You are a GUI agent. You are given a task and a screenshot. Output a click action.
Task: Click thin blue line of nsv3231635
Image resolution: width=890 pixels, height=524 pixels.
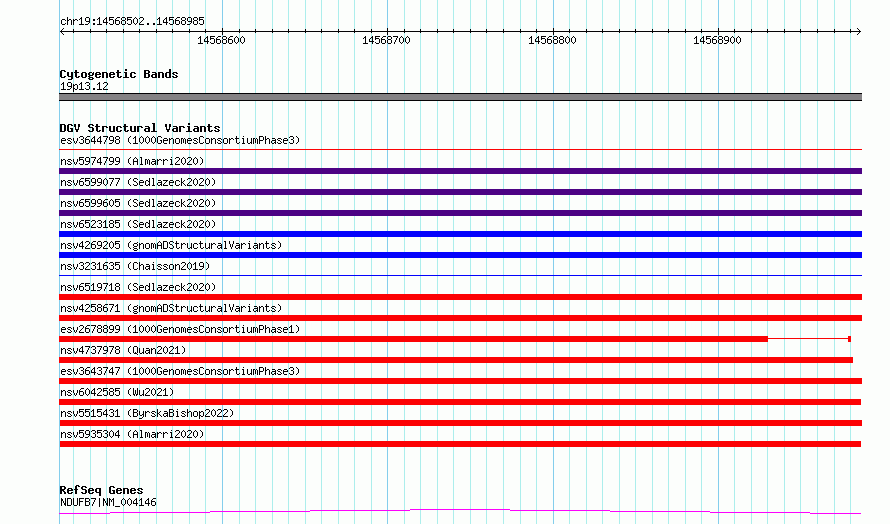coord(460,276)
